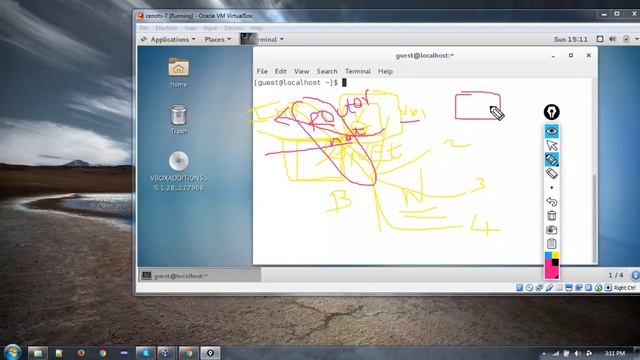Screen dimensions: 640x360
Task: Click the round pen logo above the toolbar
Action: [551, 112]
